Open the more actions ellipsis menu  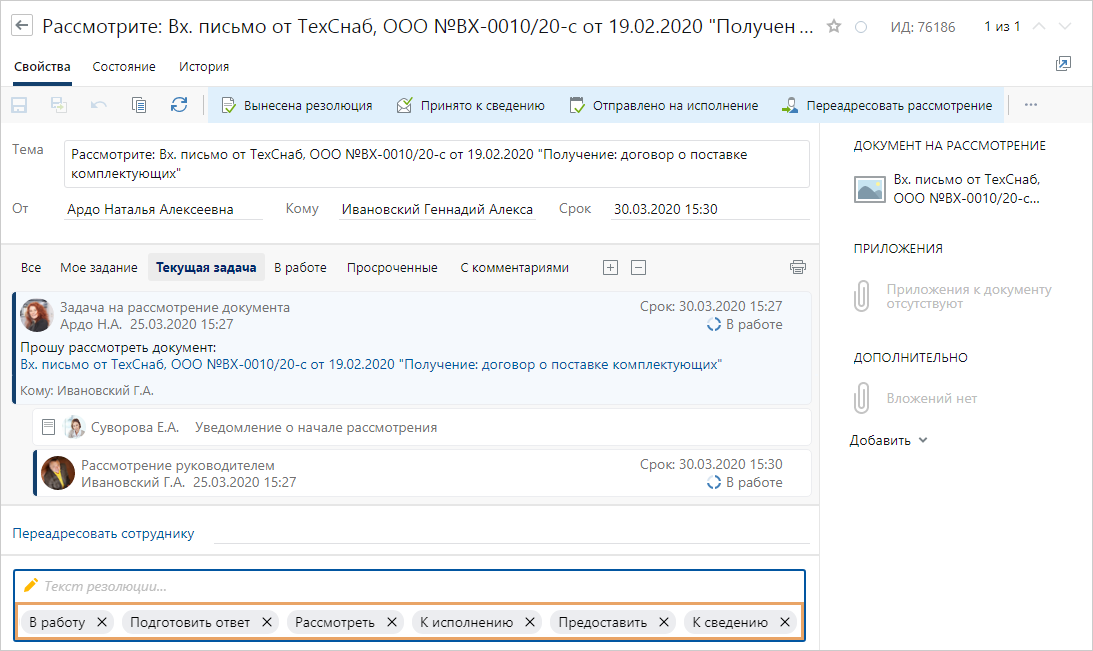click(x=1031, y=105)
